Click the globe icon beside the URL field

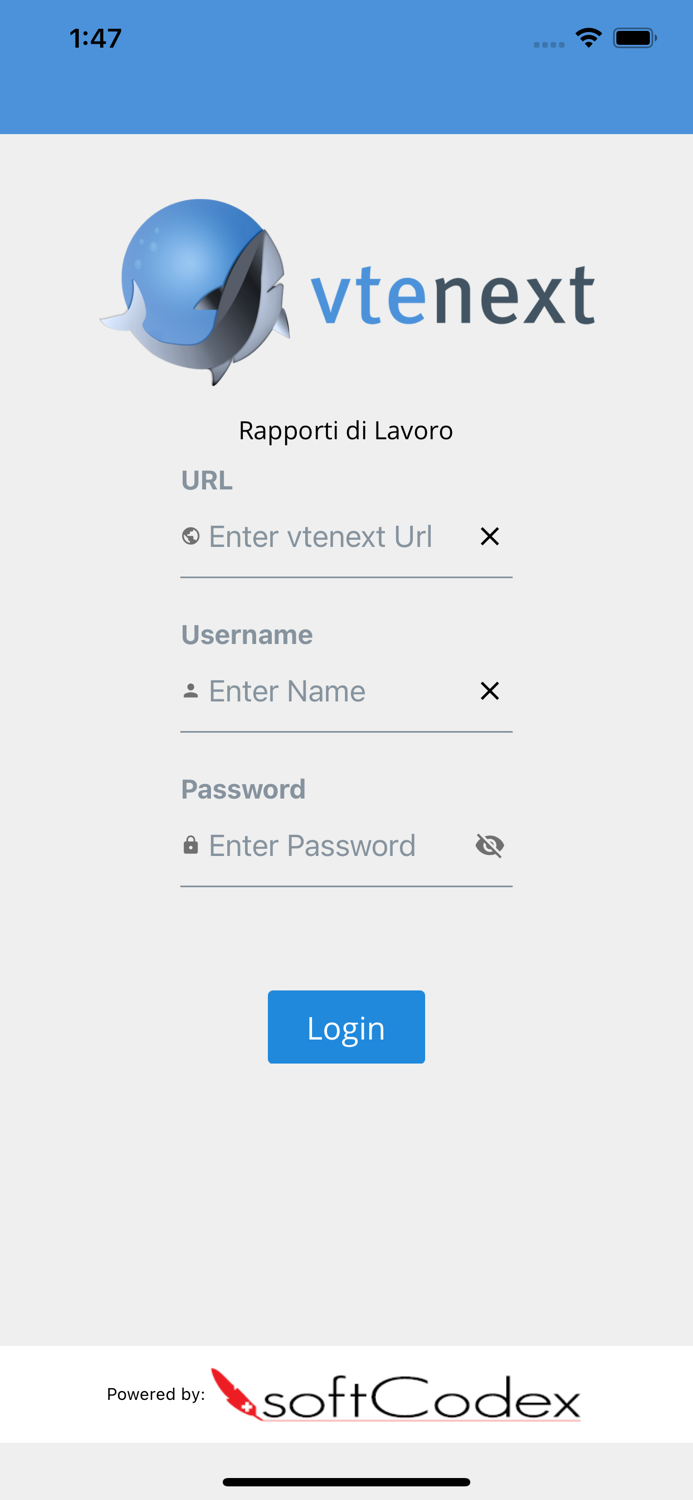click(x=190, y=536)
